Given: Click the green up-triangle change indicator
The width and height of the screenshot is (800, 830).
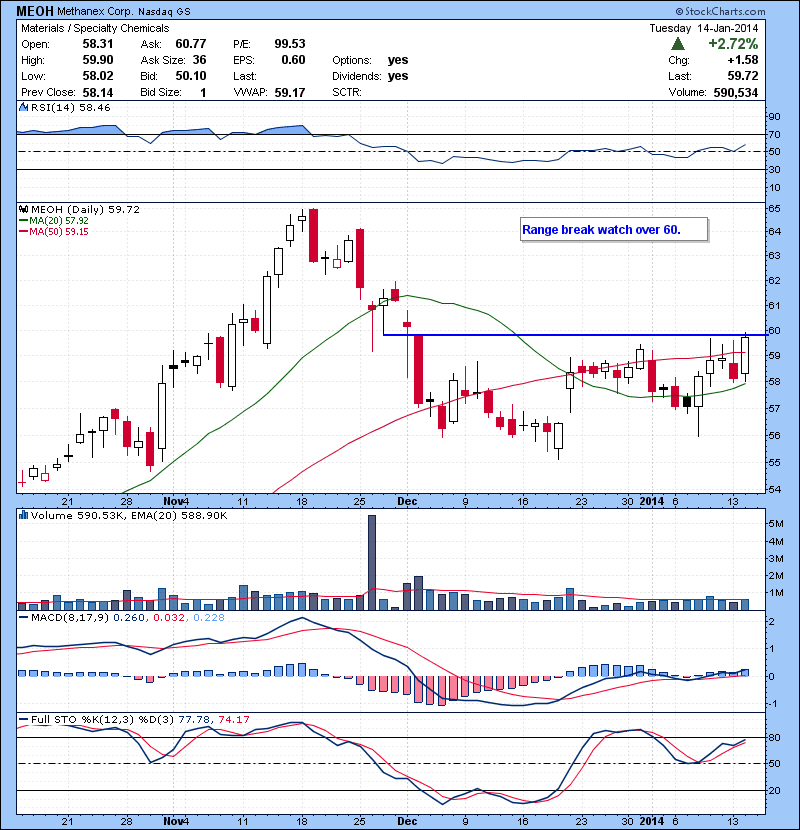Looking at the screenshot, I should pos(678,44).
